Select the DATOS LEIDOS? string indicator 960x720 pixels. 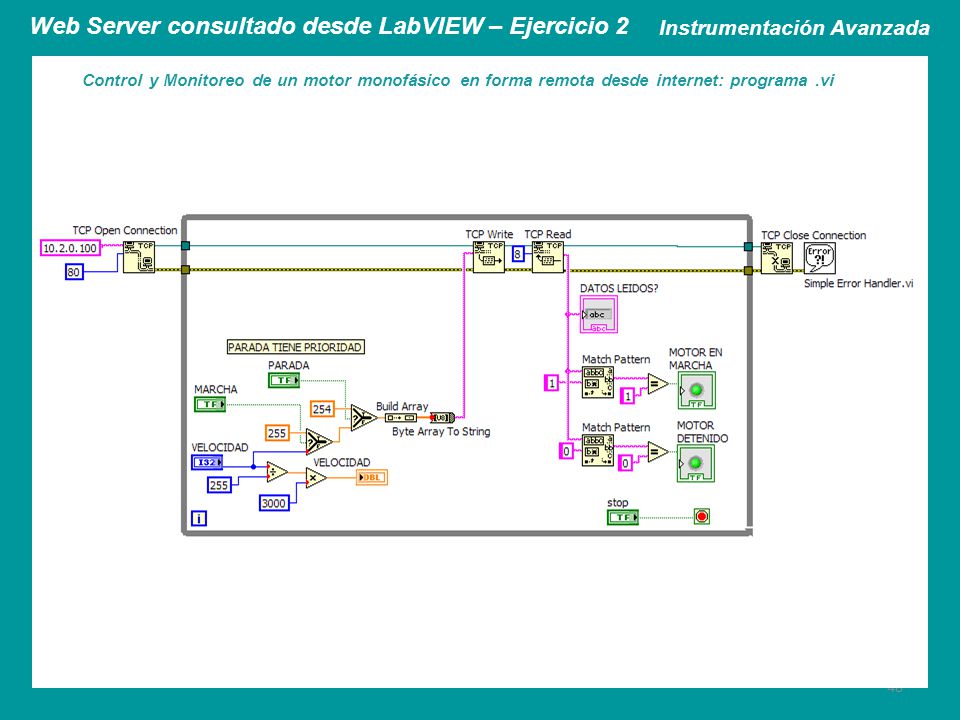[598, 315]
